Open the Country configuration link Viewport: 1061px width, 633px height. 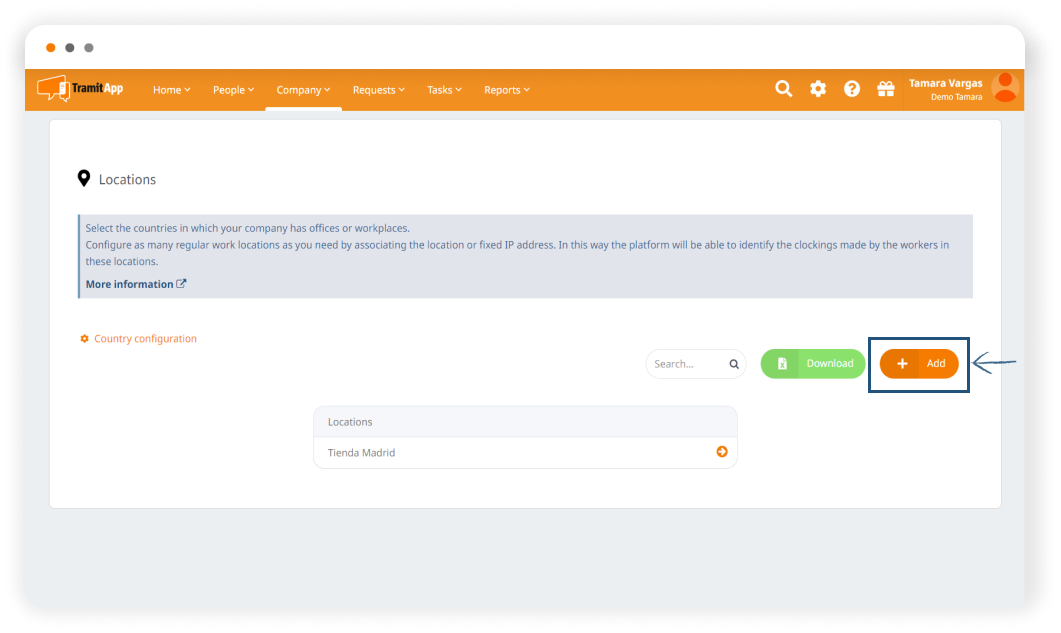(x=145, y=339)
